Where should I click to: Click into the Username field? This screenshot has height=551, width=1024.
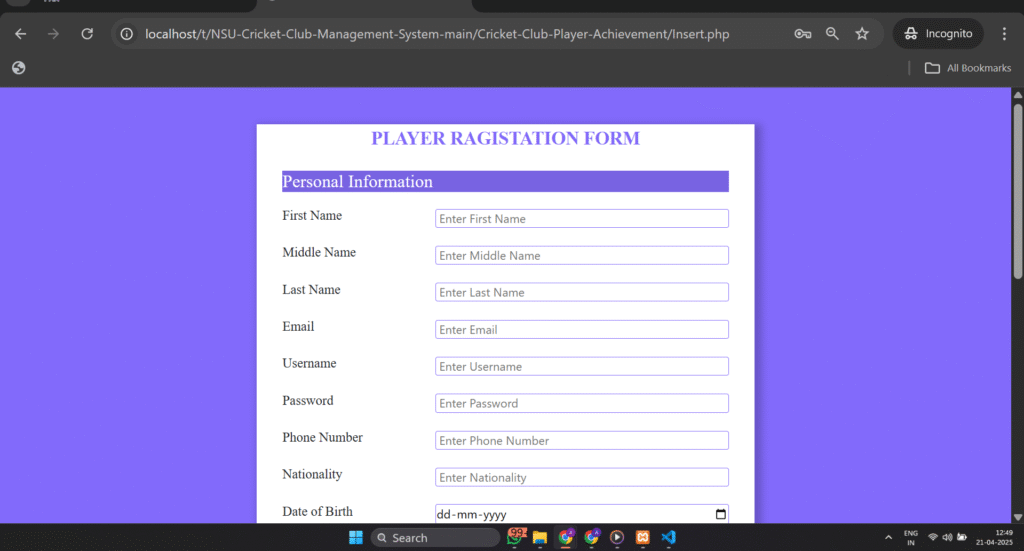point(582,366)
